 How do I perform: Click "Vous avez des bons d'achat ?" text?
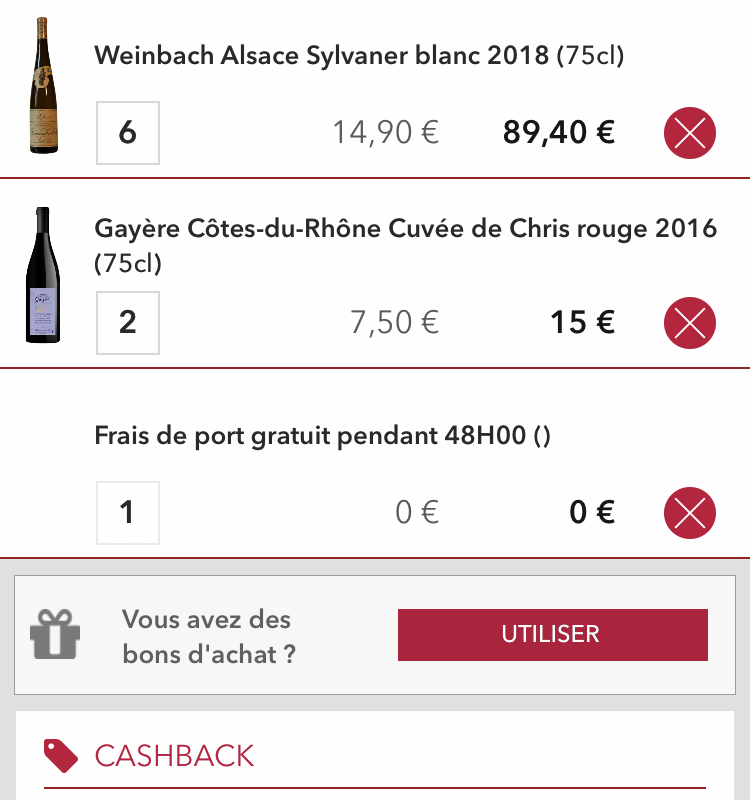(209, 637)
